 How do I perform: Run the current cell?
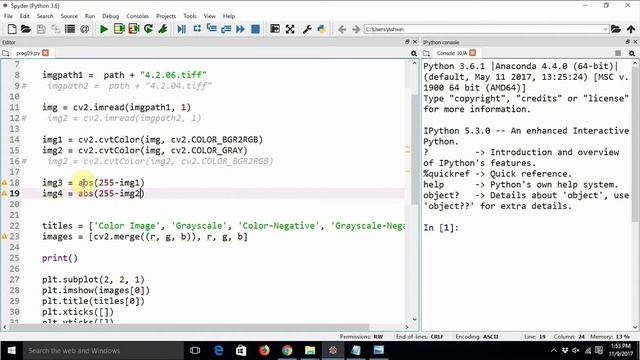click(119, 29)
